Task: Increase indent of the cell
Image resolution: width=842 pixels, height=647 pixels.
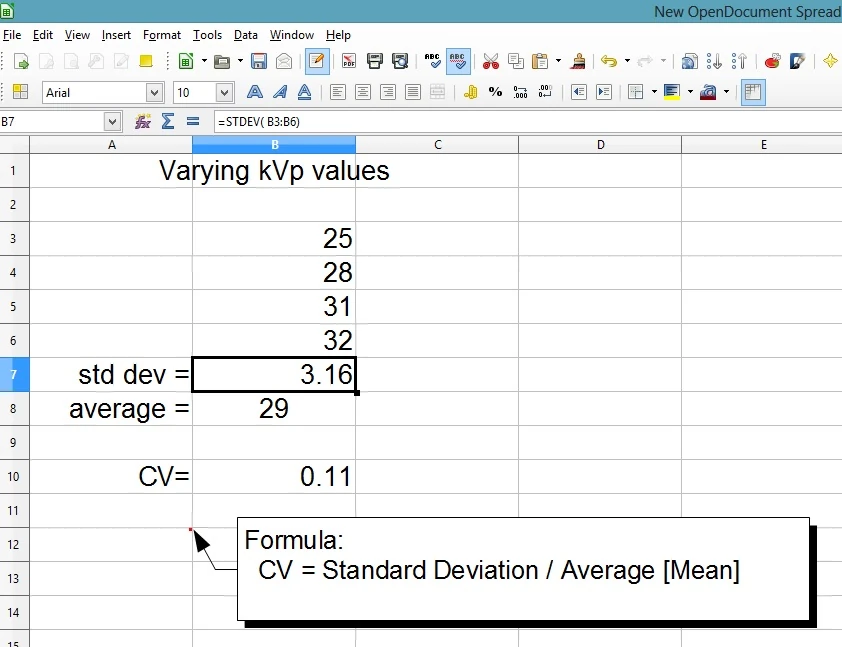Action: point(604,92)
